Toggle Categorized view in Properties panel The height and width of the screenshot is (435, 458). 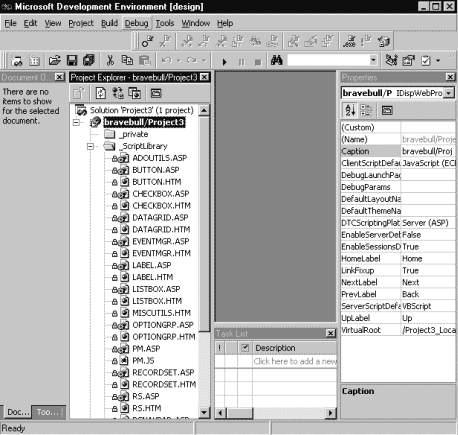click(366, 110)
